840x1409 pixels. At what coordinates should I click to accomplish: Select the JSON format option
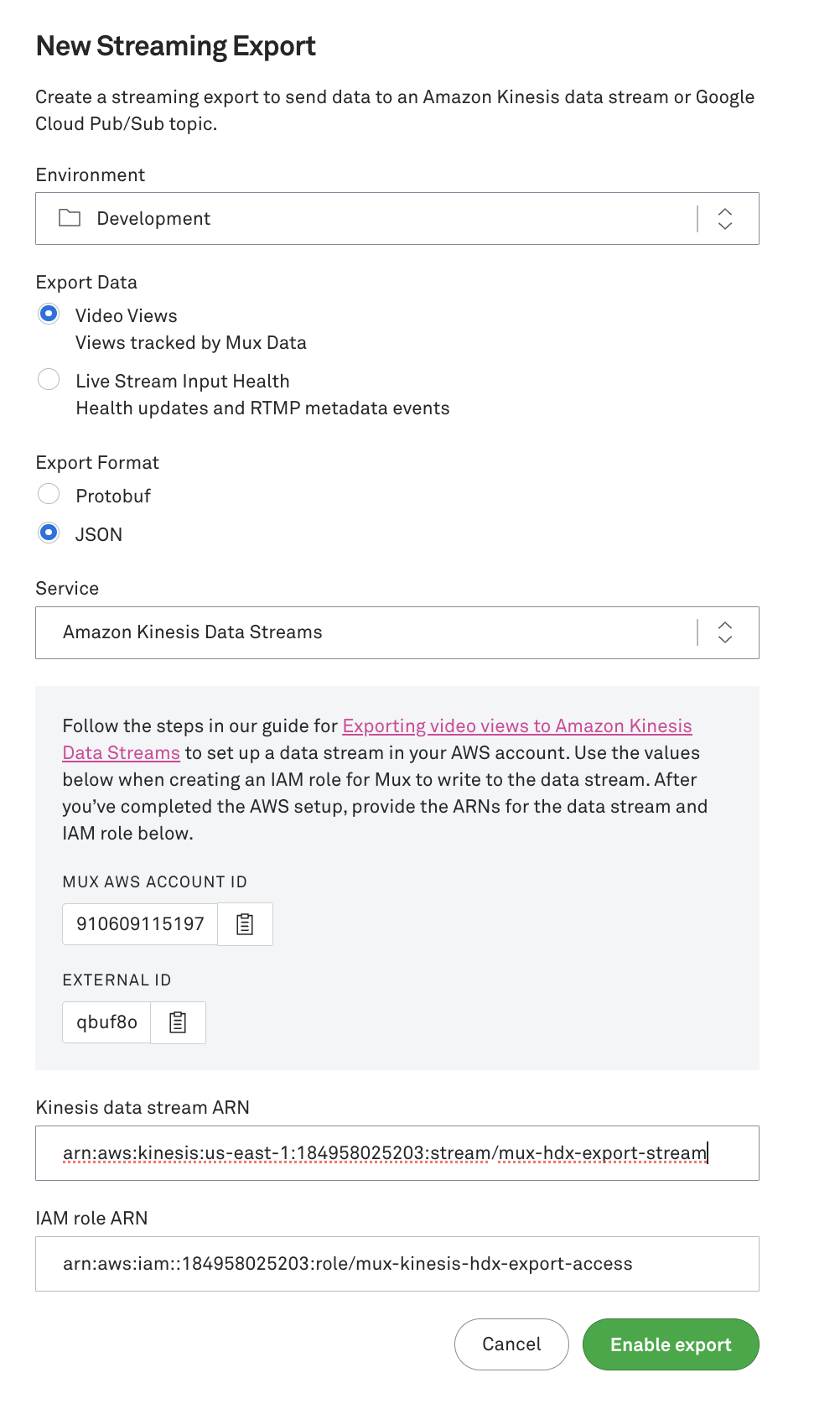click(49, 533)
